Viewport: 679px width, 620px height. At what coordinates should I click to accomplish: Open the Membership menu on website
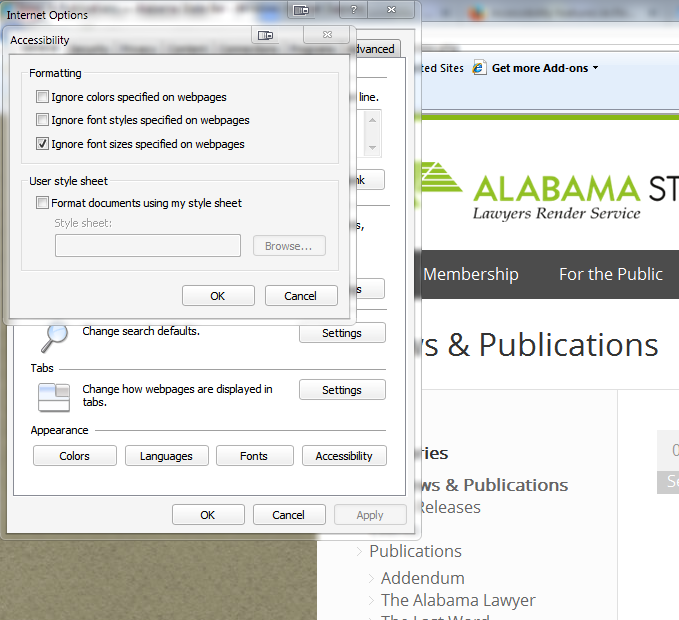click(471, 274)
